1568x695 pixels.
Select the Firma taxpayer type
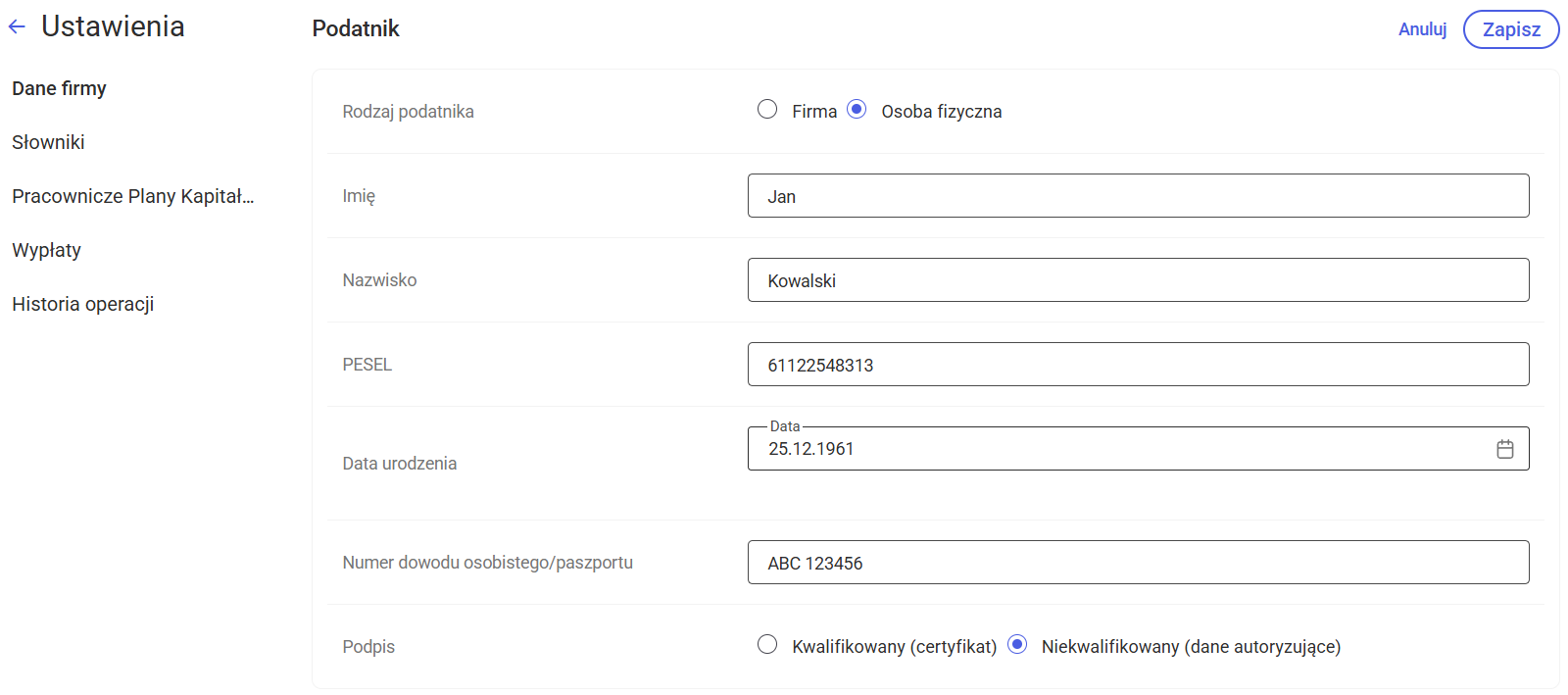[767, 110]
